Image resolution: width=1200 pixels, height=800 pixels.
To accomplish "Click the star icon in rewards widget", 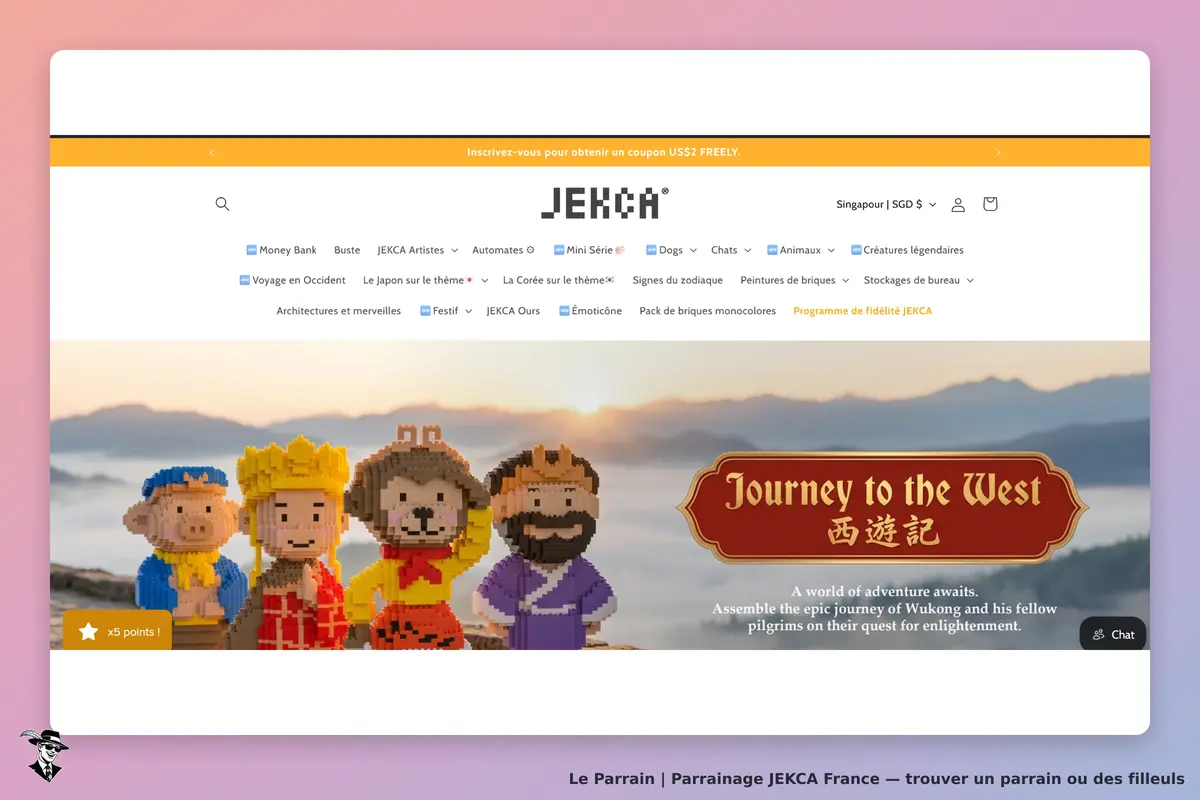I will (x=89, y=632).
